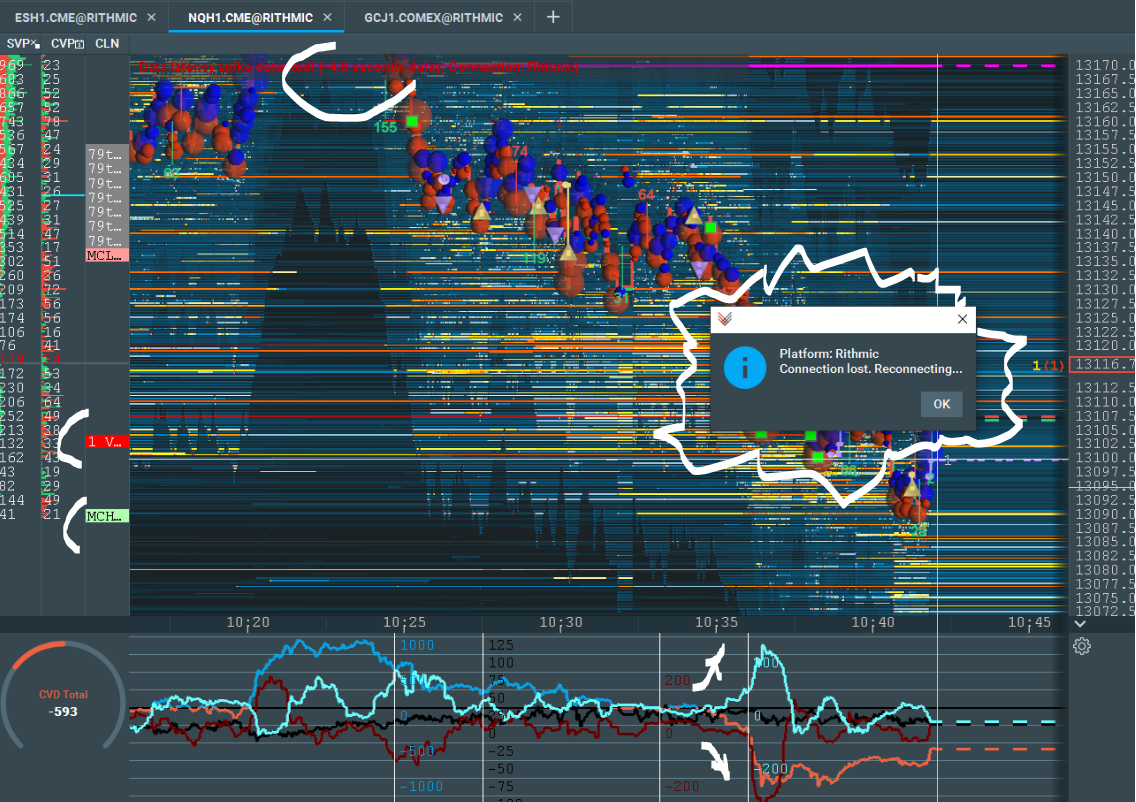Close the NQH1.CME@RITHMIC tab
The width and height of the screenshot is (1136, 802).
pos(327,17)
